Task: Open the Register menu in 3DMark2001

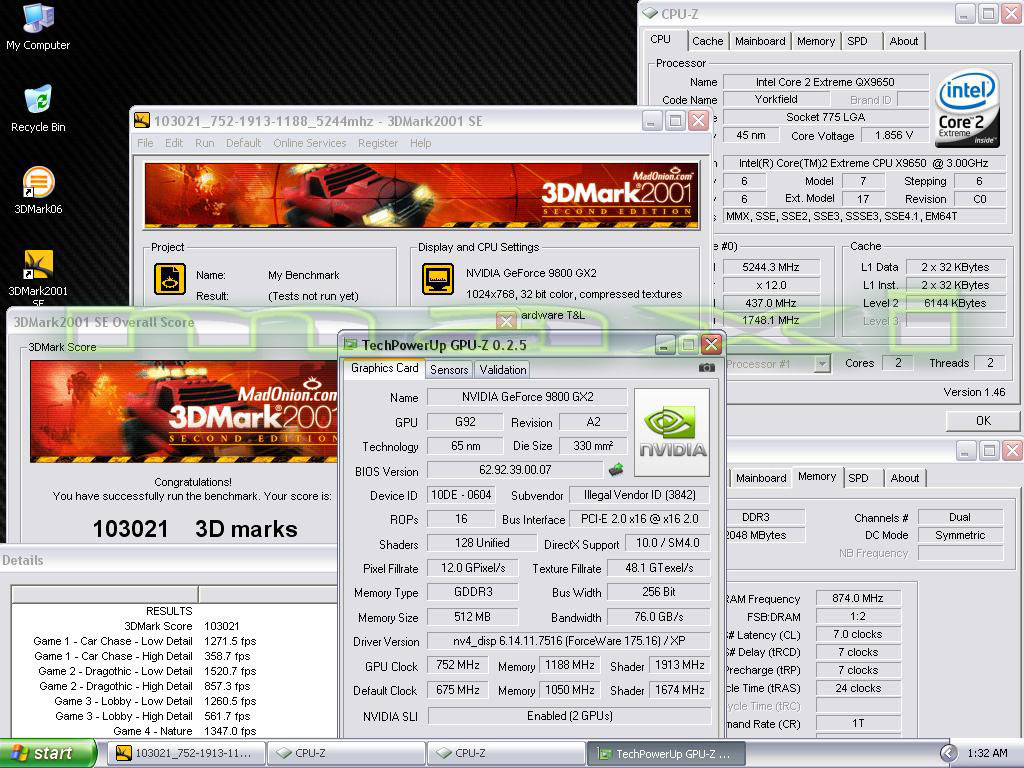Action: pyautogui.click(x=377, y=143)
